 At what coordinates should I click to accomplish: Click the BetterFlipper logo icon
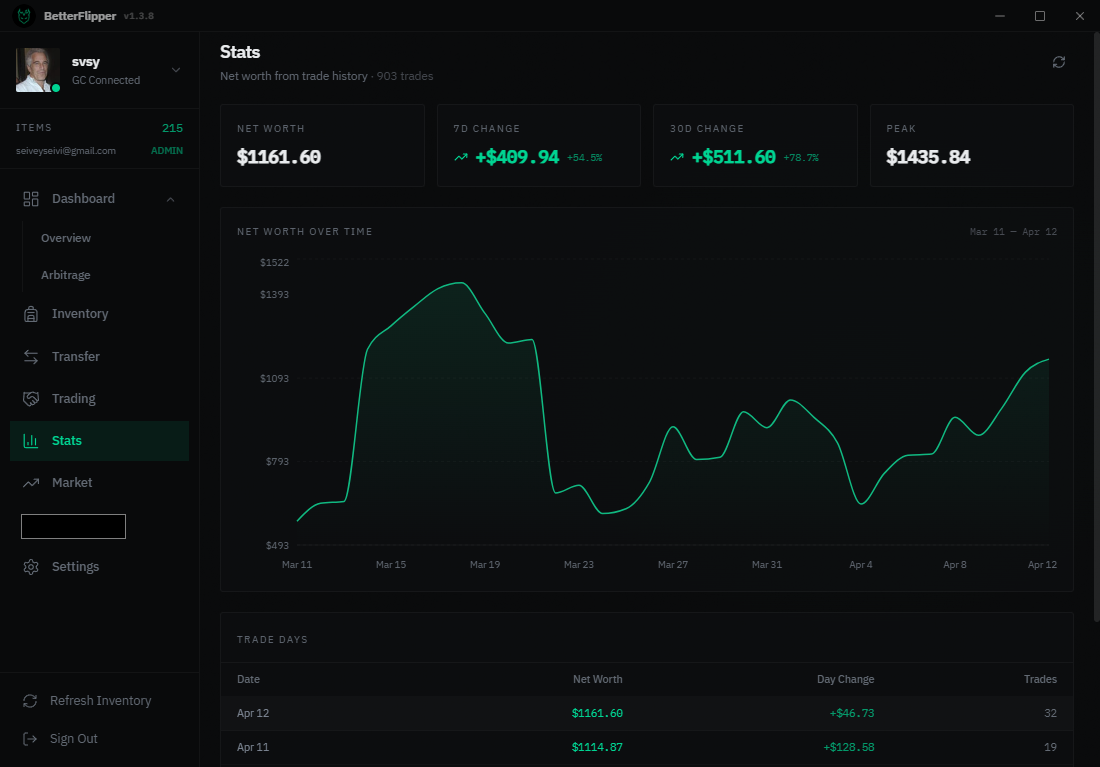(x=23, y=15)
